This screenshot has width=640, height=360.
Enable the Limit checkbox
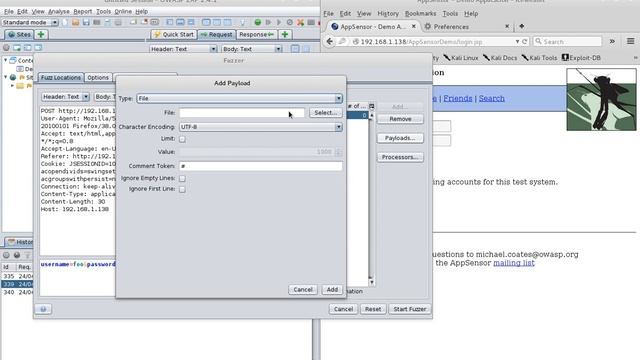(182, 139)
